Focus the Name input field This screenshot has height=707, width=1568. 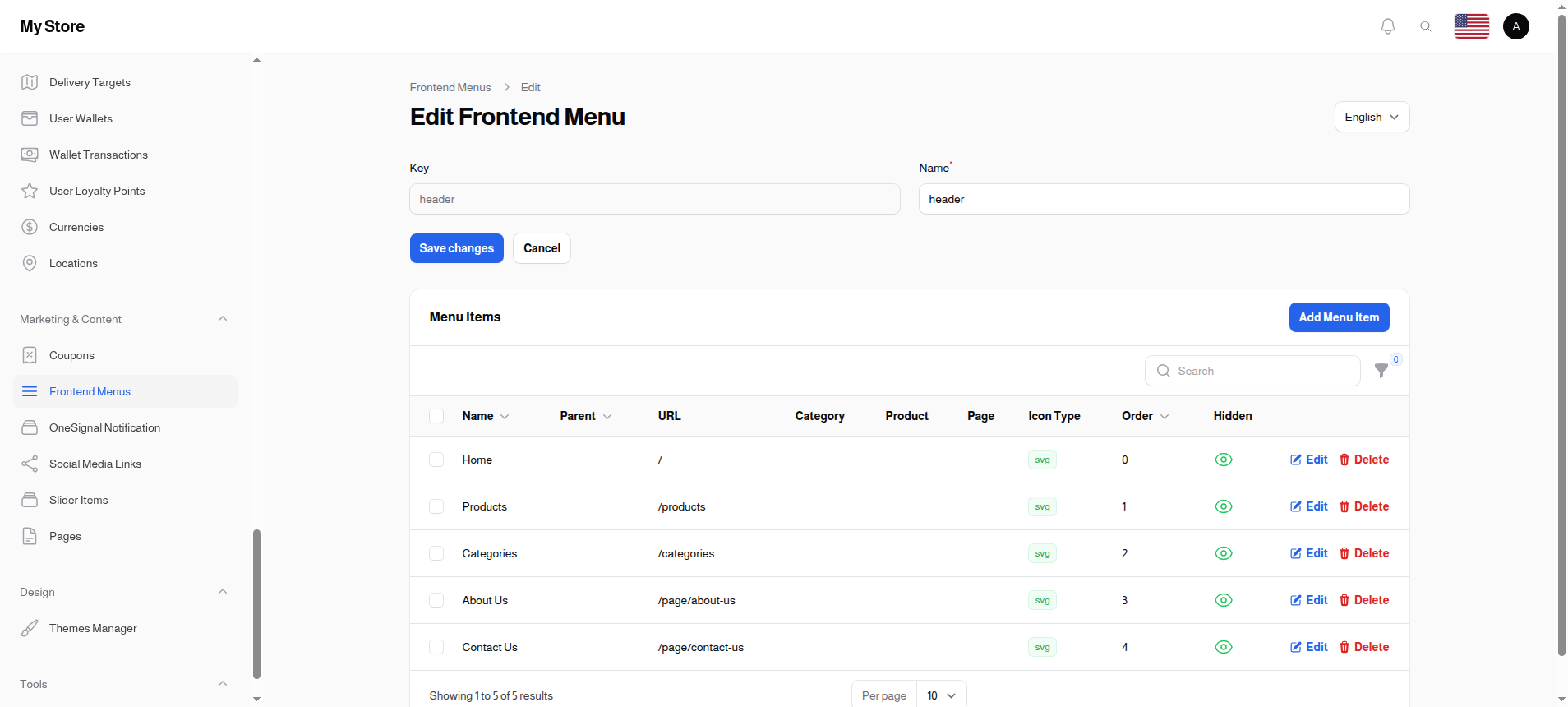[x=1164, y=199]
